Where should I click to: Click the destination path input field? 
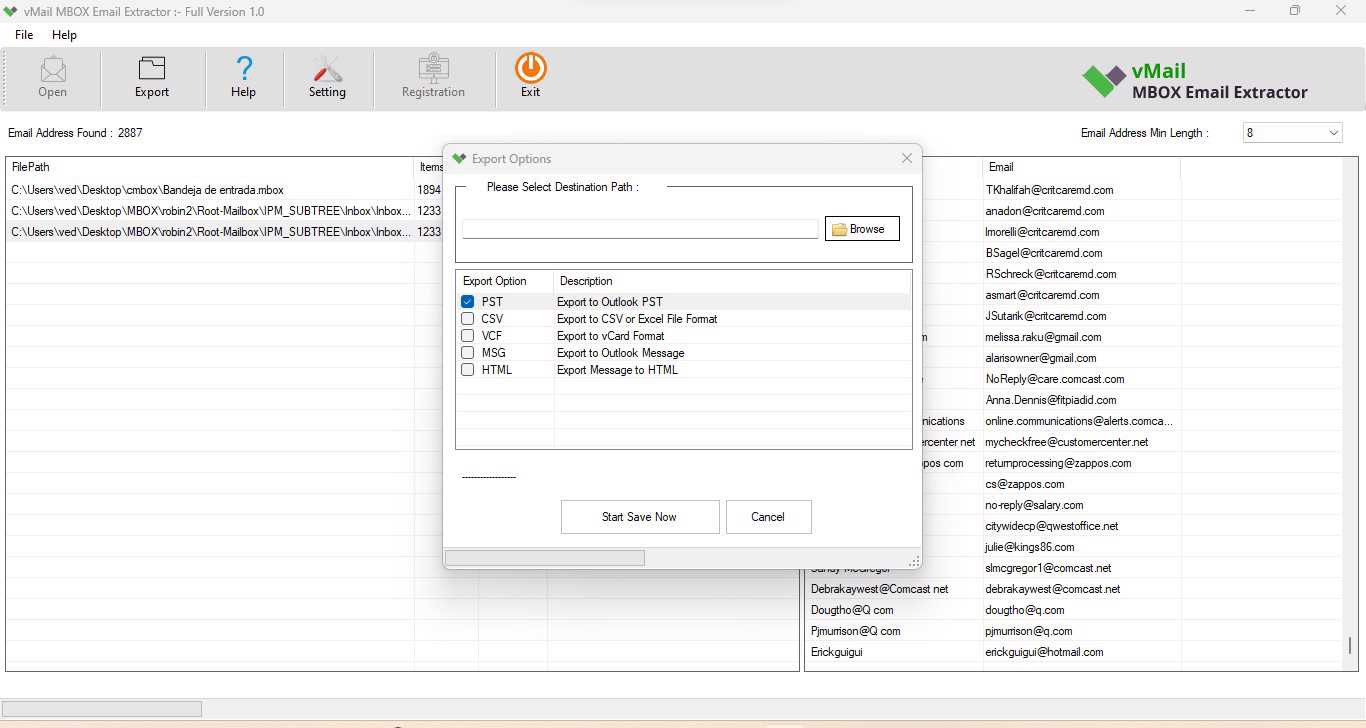click(640, 229)
